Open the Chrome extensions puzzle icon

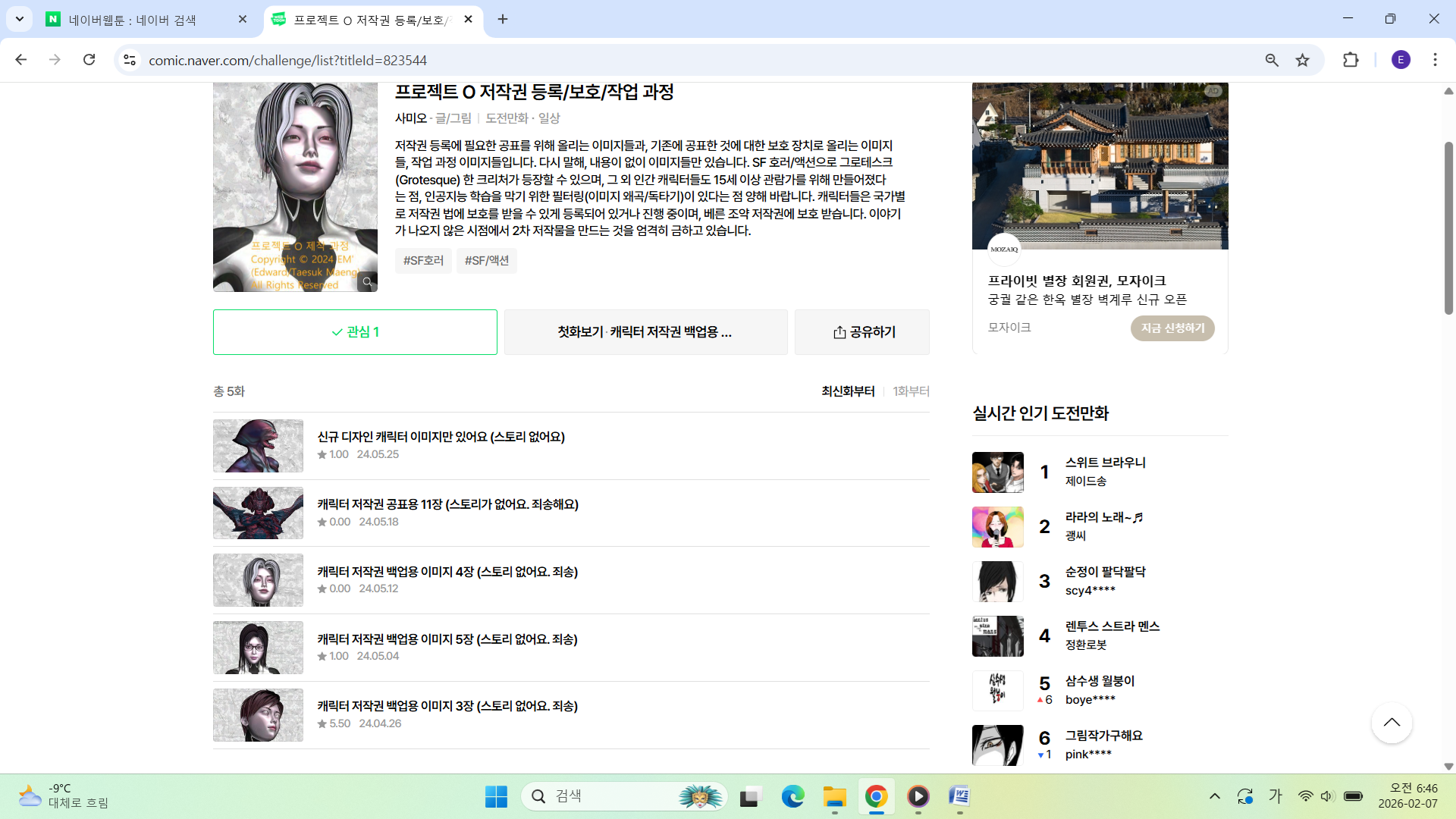point(1350,60)
